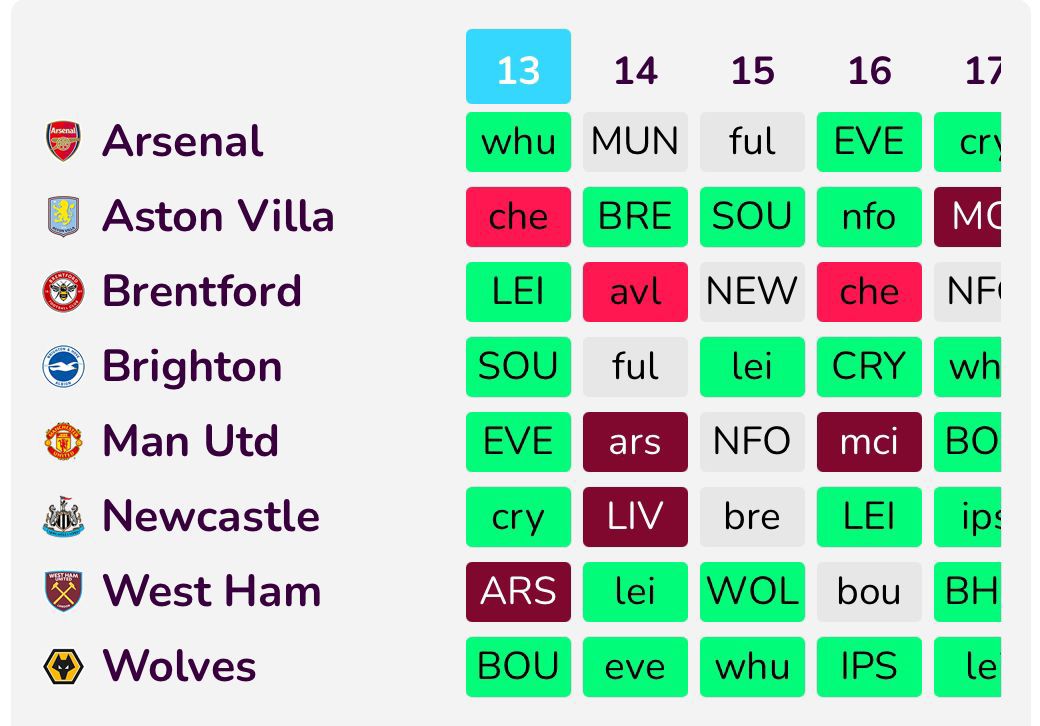Screen dimensions: 1040x726
Task: Select the Brentford bee crest
Action: pos(62,291)
